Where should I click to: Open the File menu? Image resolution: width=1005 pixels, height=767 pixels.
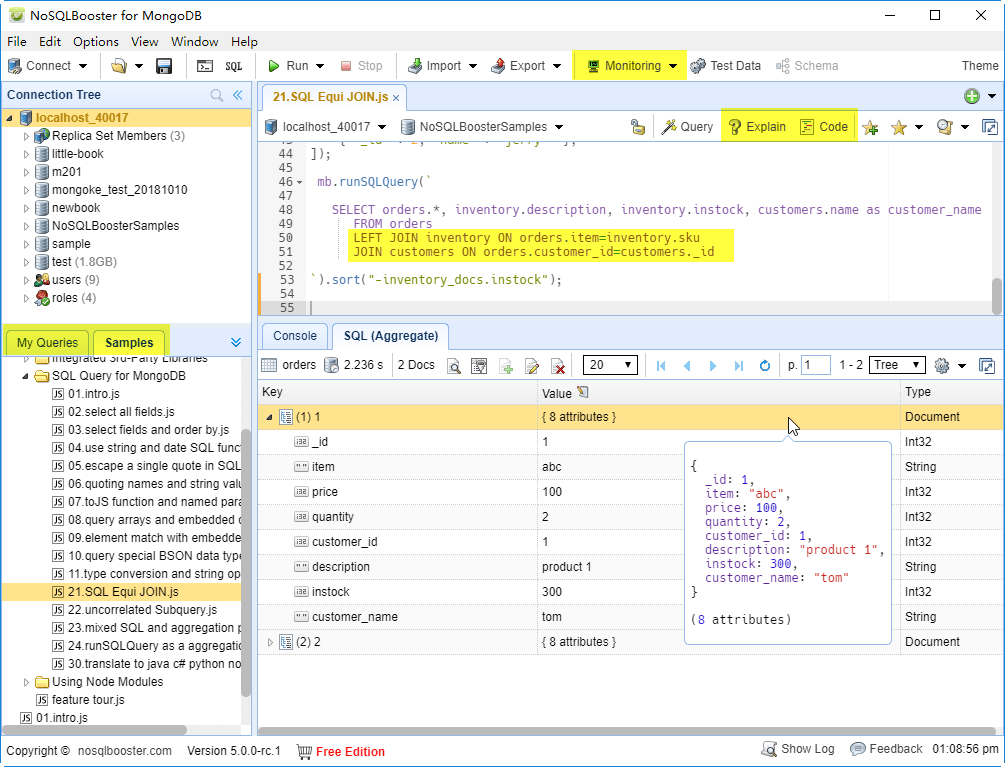tap(17, 42)
